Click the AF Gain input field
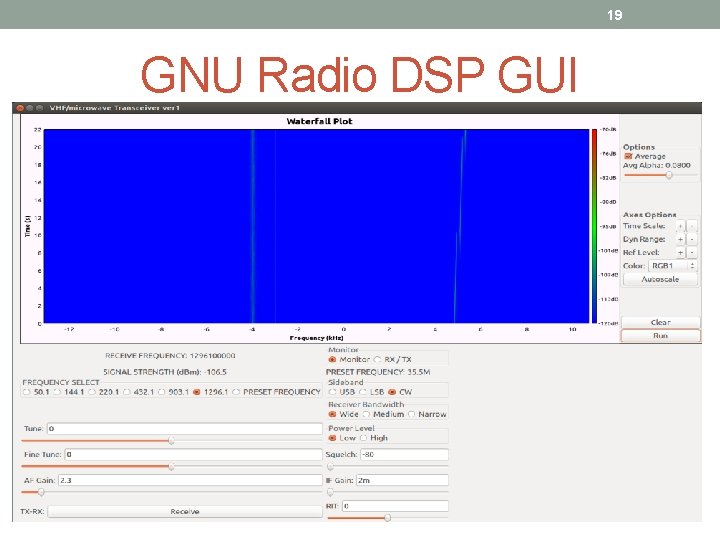The image size is (720, 540). click(x=190, y=480)
